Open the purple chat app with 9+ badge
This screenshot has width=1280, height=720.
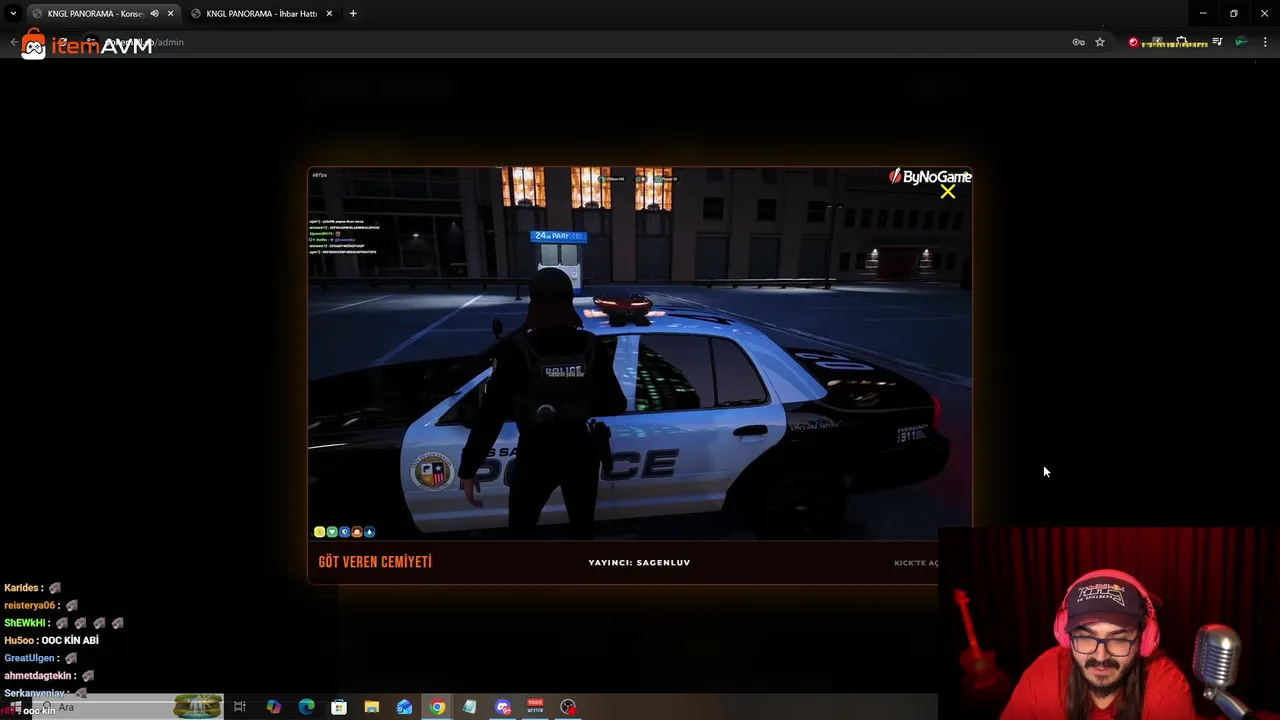pyautogui.click(x=503, y=708)
